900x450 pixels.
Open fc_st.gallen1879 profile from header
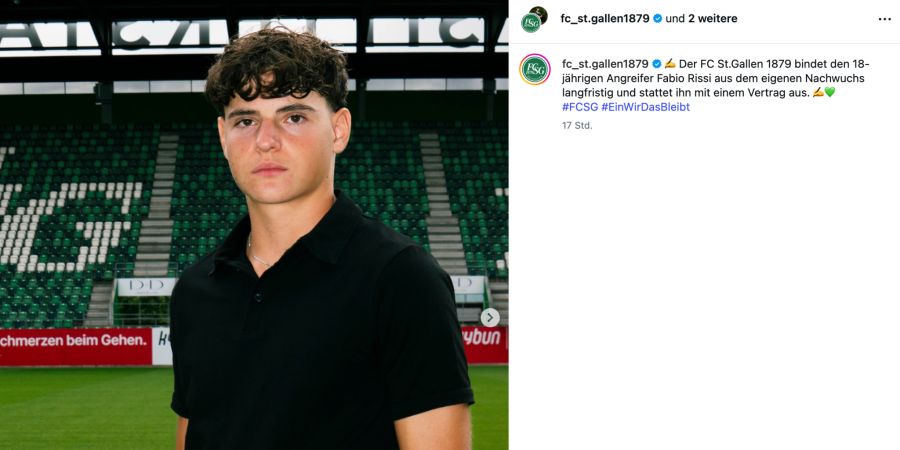coord(605,18)
